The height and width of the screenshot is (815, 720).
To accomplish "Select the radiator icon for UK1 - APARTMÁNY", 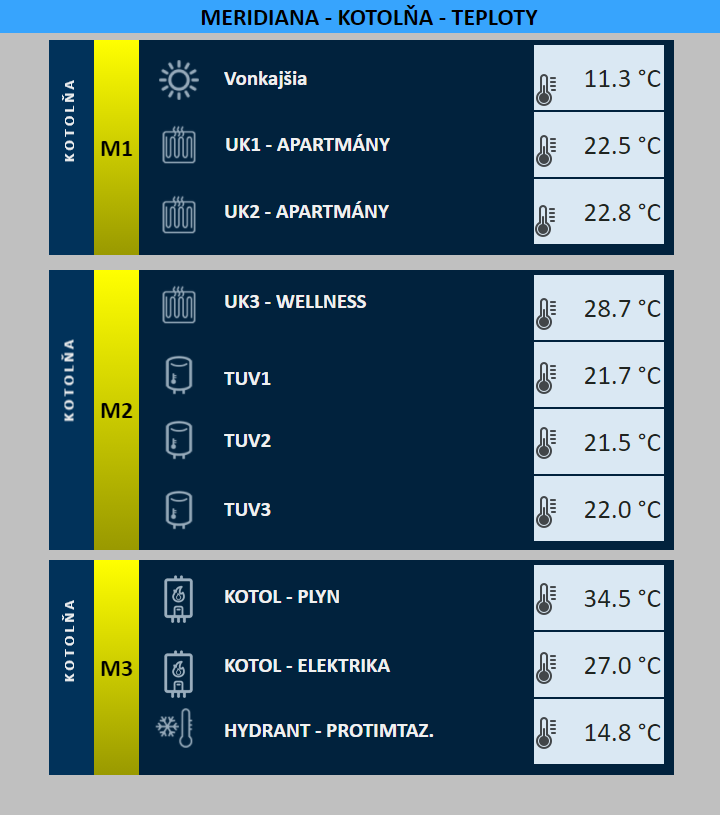I will (179, 145).
